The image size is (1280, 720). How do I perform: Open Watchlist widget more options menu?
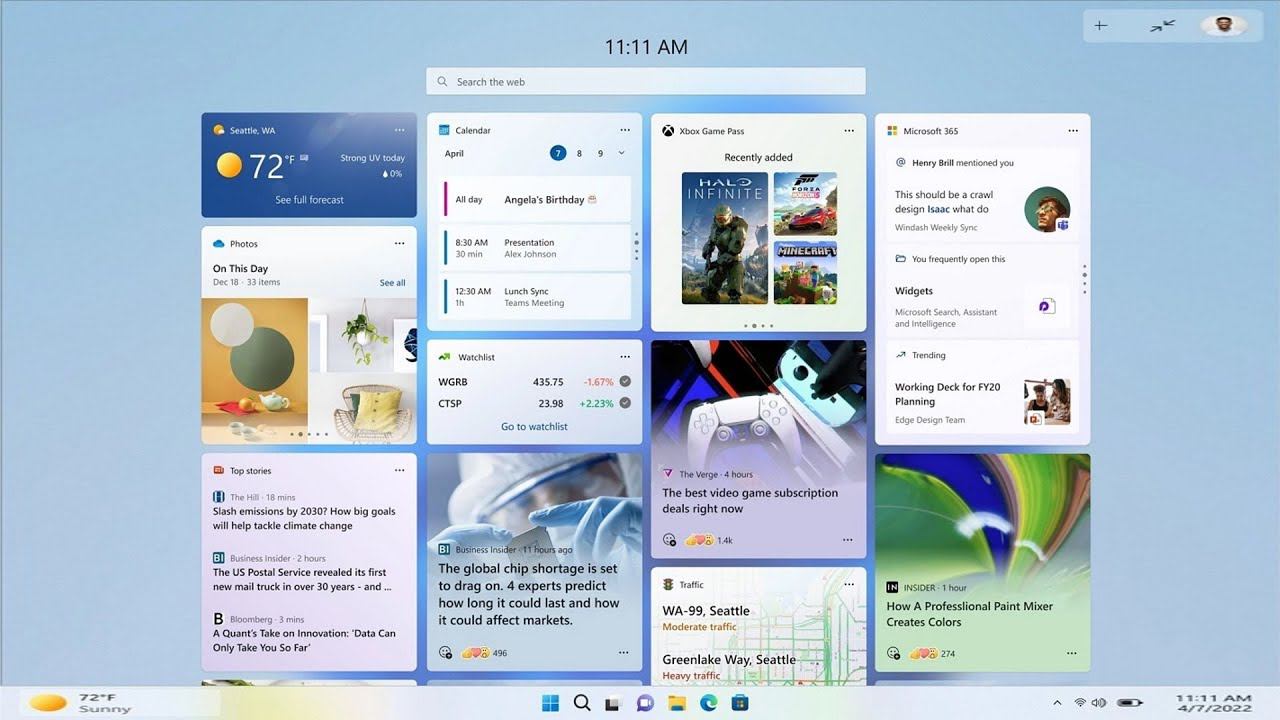click(625, 357)
